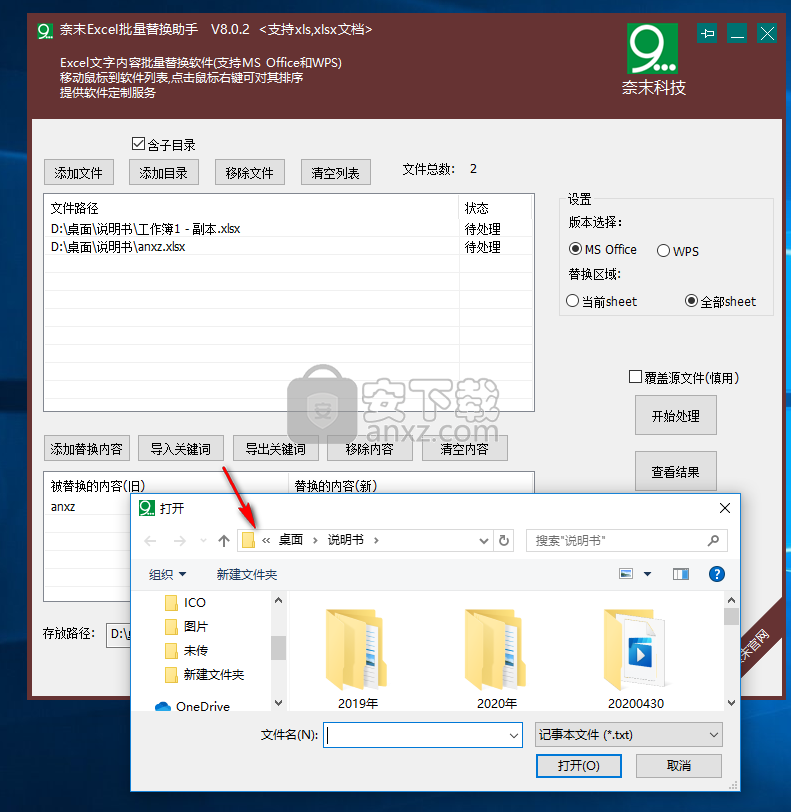Click the search magnifier icon
The width and height of the screenshot is (791, 812).
(713, 541)
